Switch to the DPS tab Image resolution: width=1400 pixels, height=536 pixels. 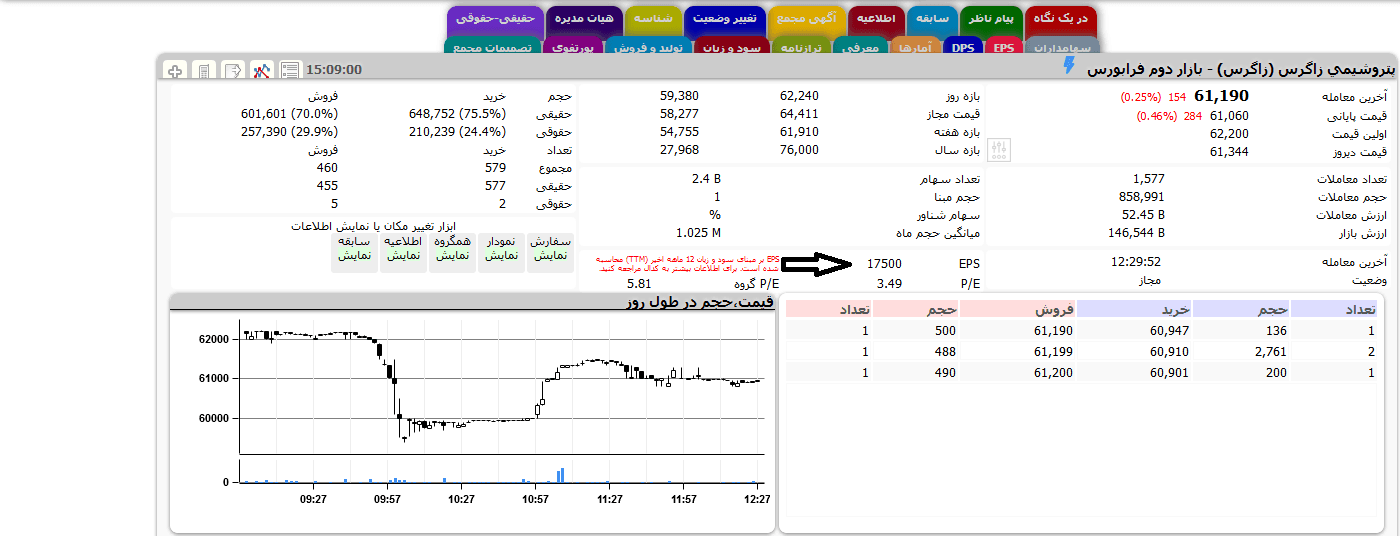pos(963,47)
